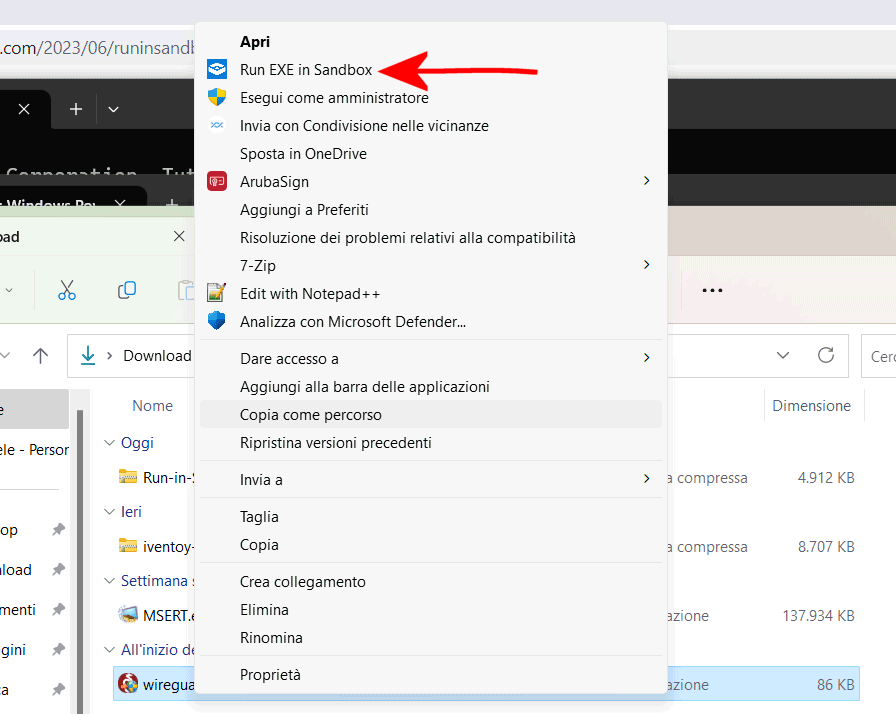Expand the Dare accesso a submenu arrow
The width and height of the screenshot is (896, 714).
646,358
